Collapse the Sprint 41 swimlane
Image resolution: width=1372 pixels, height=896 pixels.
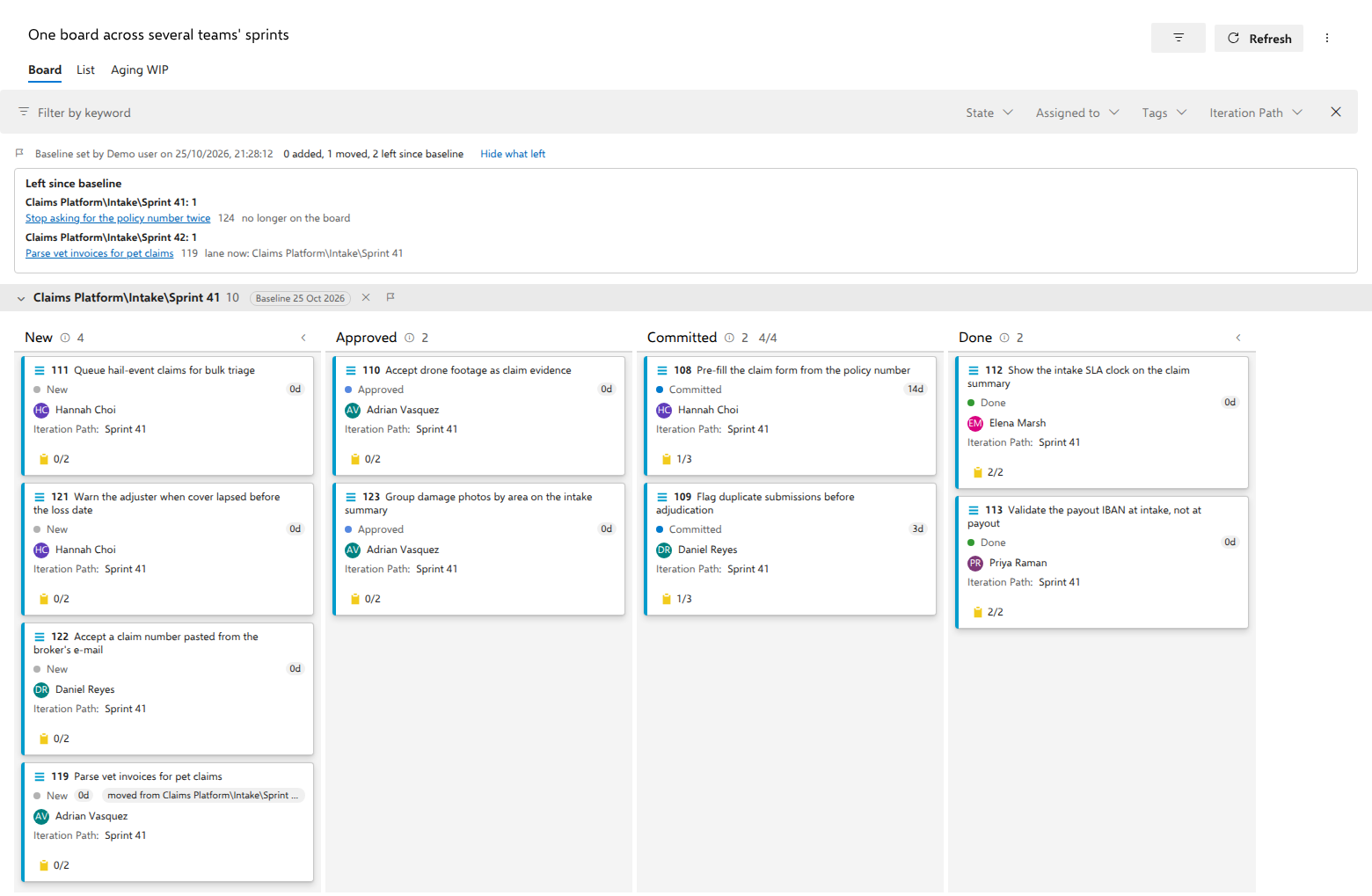click(21, 298)
